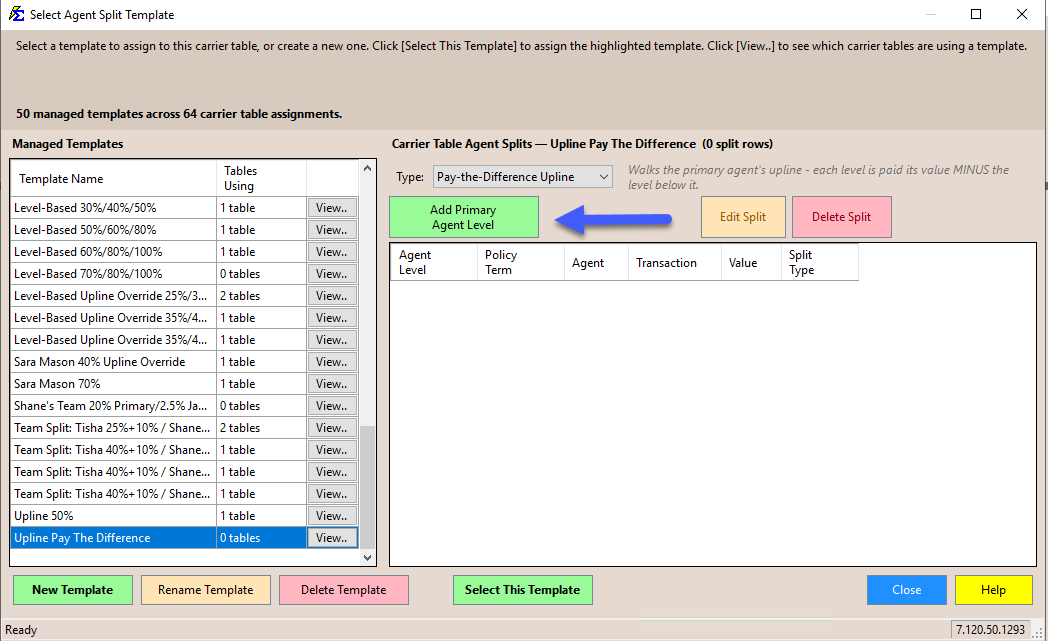Select the Level-Based 60%/80%/100% template row
Screen dimensions: 1048x641
(184, 252)
